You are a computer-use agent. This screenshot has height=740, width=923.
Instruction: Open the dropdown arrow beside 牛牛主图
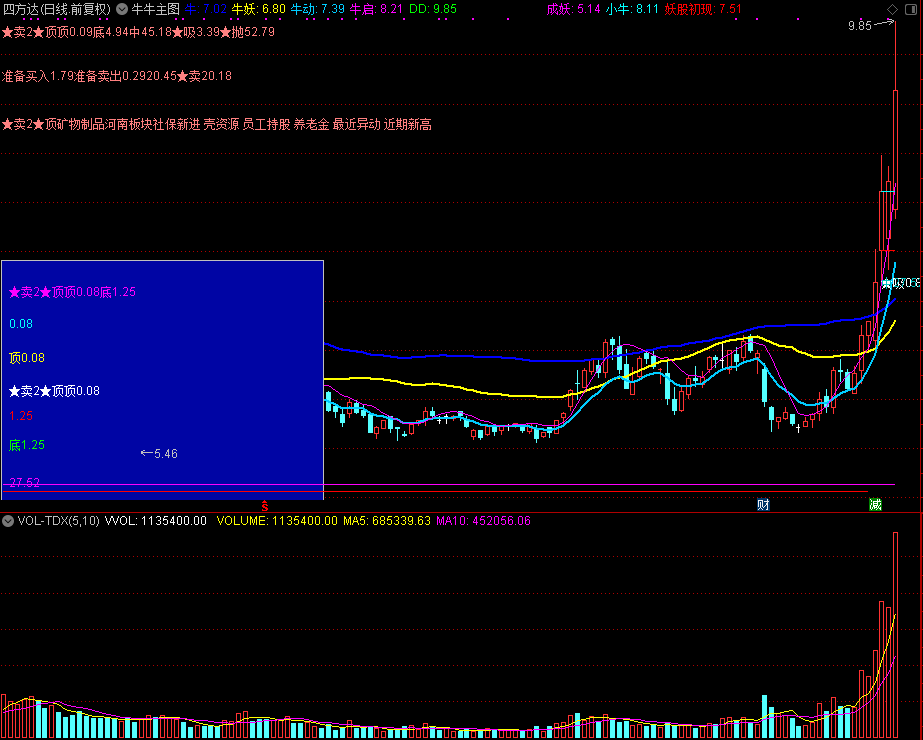pos(121,9)
